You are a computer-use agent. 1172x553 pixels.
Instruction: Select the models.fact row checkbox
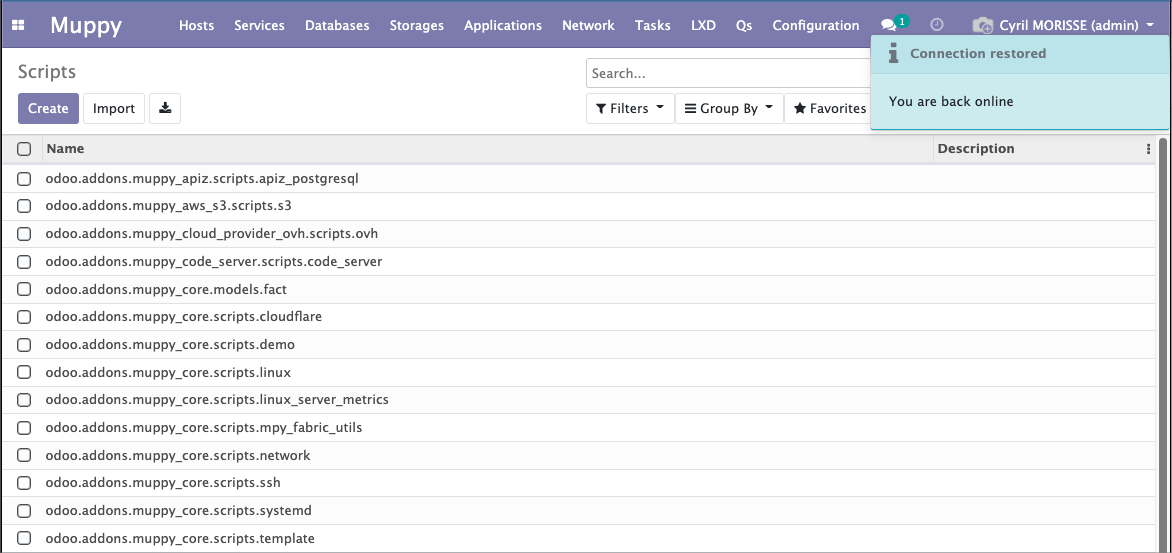(24, 289)
